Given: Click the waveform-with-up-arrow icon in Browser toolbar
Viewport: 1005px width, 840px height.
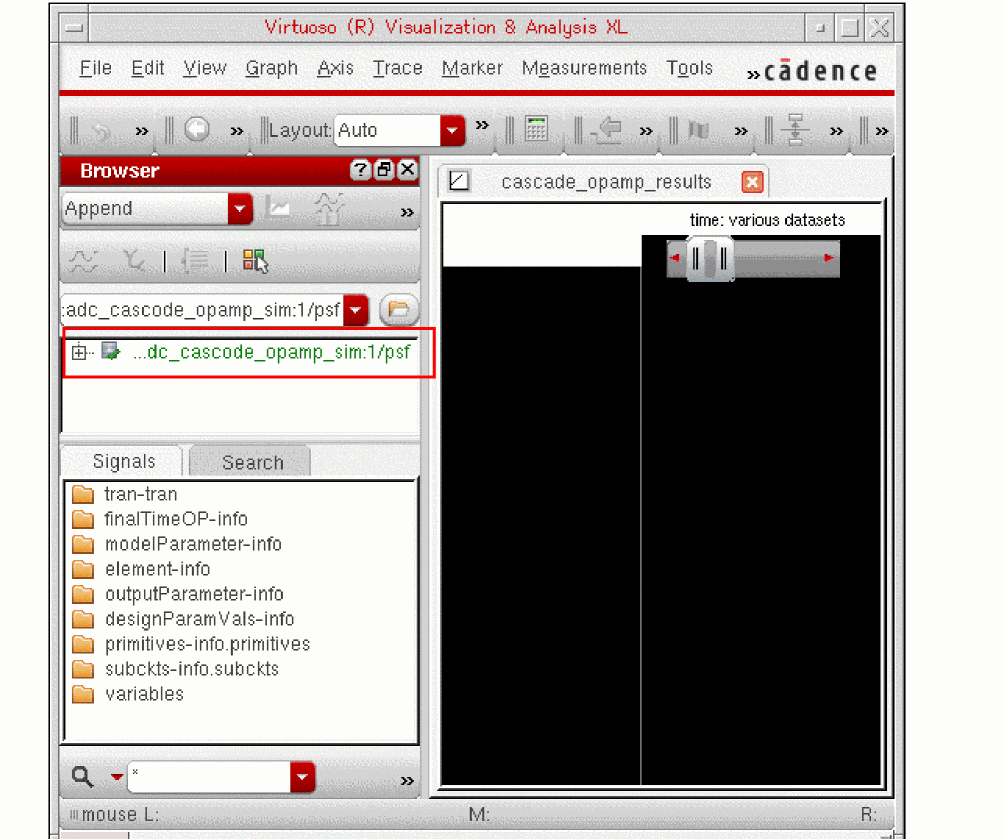Looking at the screenshot, I should click(329, 208).
